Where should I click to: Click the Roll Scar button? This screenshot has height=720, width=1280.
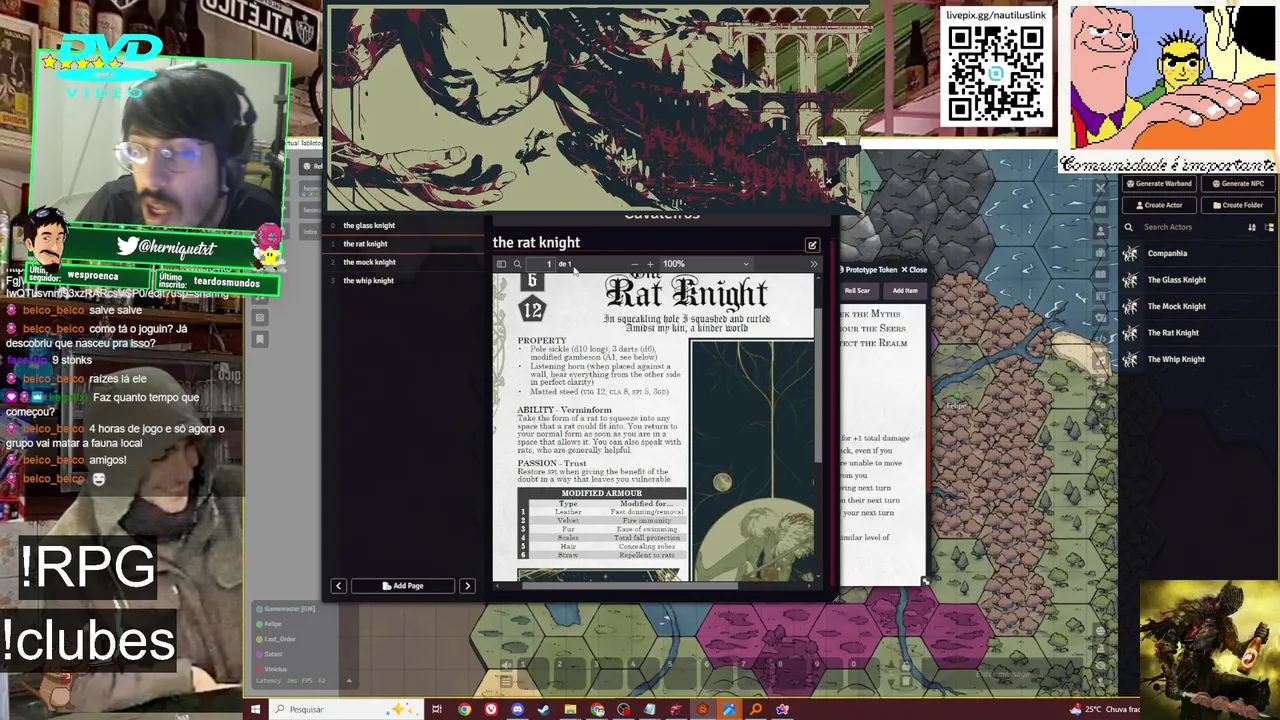point(857,291)
